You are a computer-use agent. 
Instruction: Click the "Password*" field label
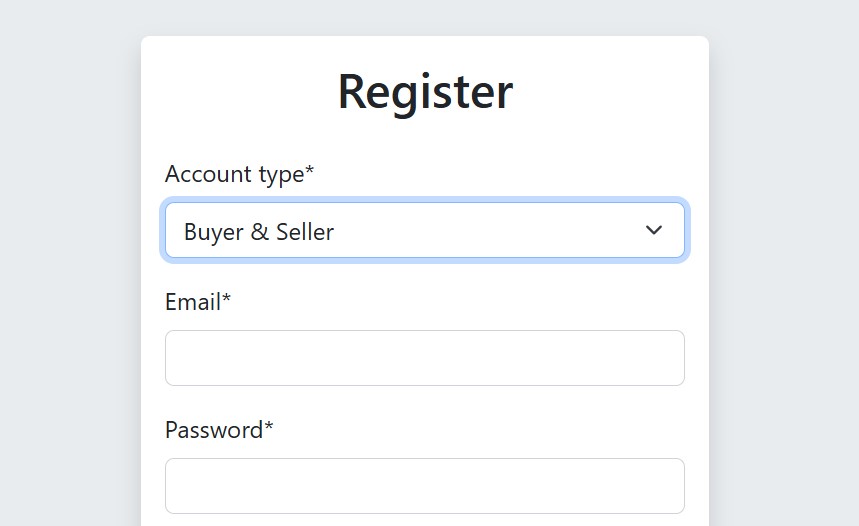[219, 430]
